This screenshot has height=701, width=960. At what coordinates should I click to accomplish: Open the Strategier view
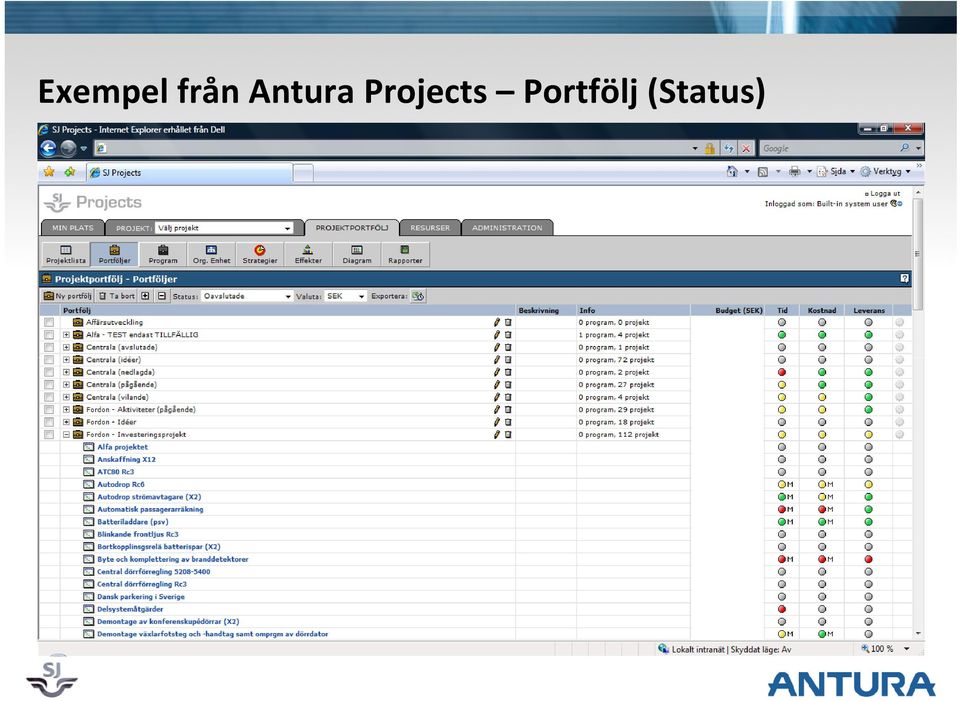pyautogui.click(x=260, y=254)
